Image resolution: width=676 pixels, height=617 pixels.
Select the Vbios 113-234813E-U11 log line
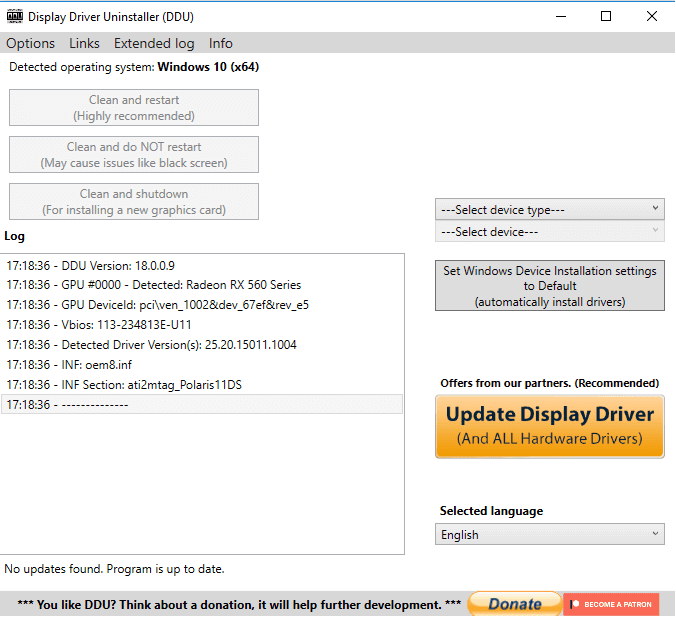[202, 325]
